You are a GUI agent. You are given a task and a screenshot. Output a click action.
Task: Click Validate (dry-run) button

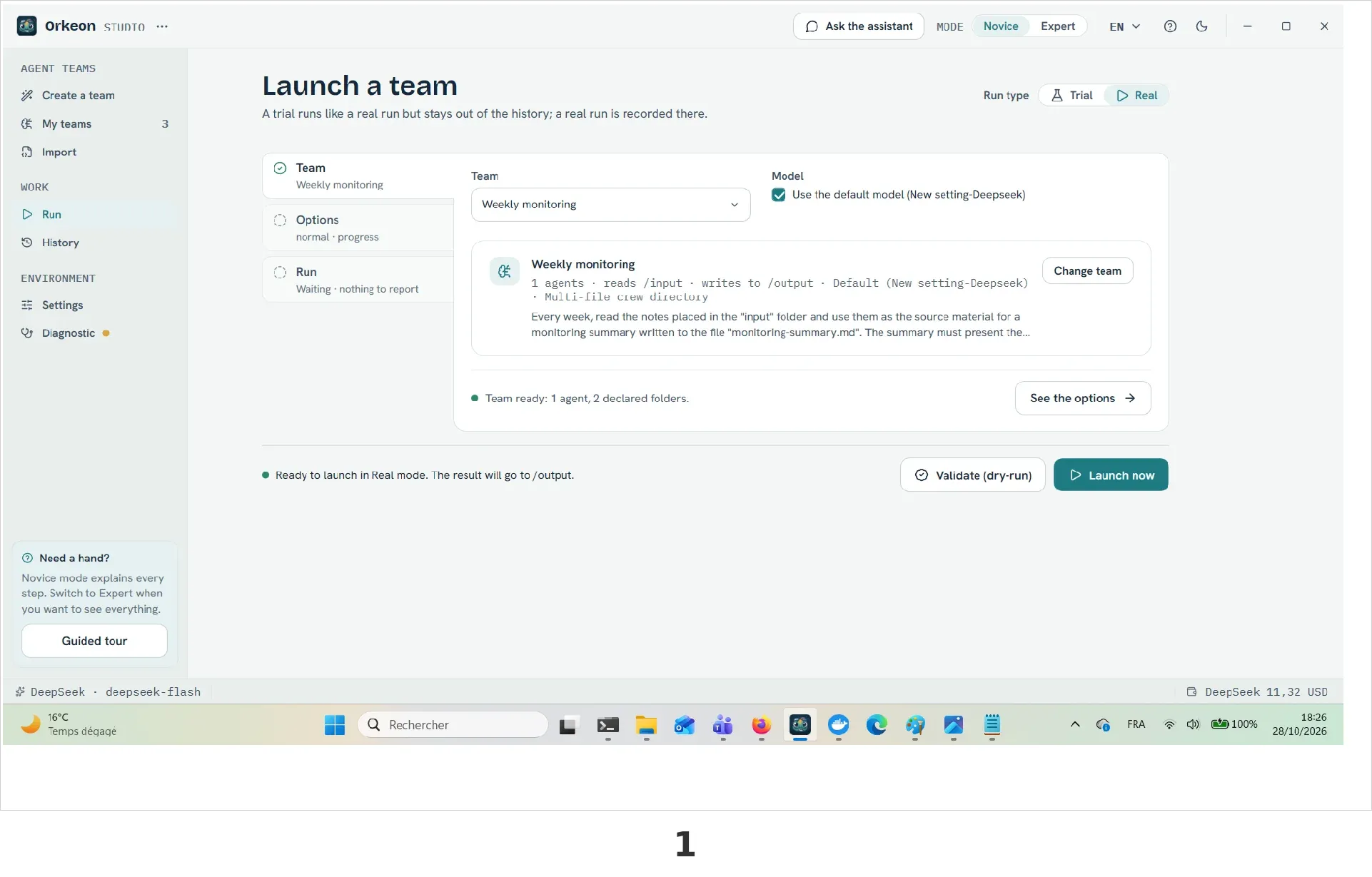pyautogui.click(x=972, y=475)
